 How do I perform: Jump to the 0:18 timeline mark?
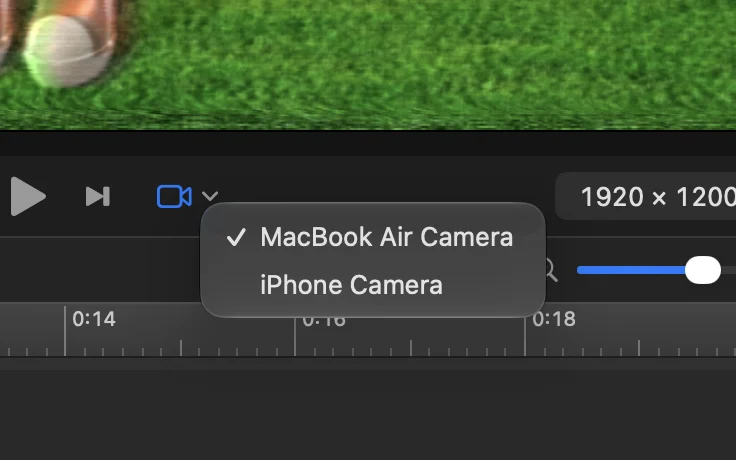point(554,319)
